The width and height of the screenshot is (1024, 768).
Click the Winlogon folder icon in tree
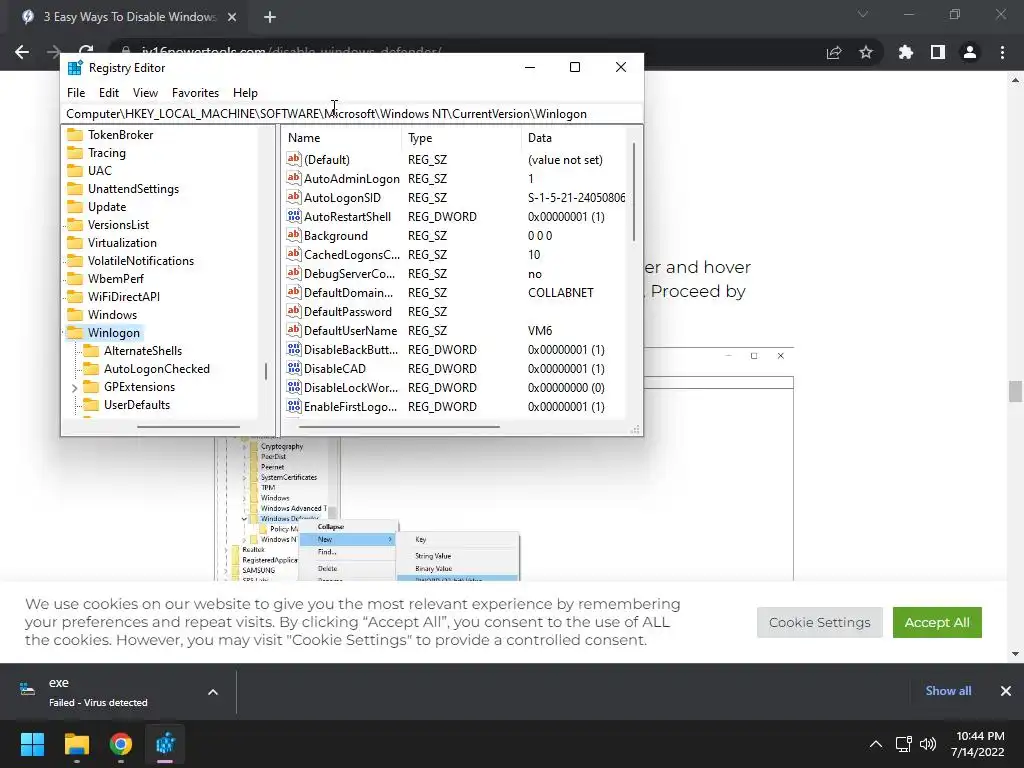(x=75, y=332)
